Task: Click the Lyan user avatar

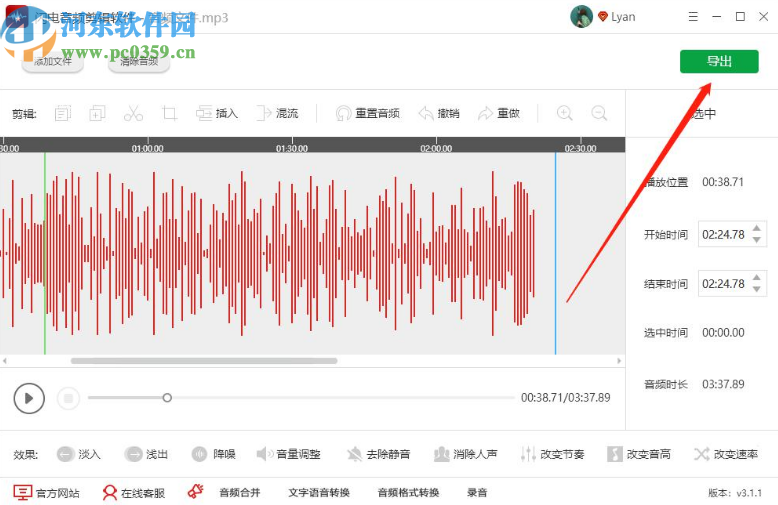Action: click(582, 16)
